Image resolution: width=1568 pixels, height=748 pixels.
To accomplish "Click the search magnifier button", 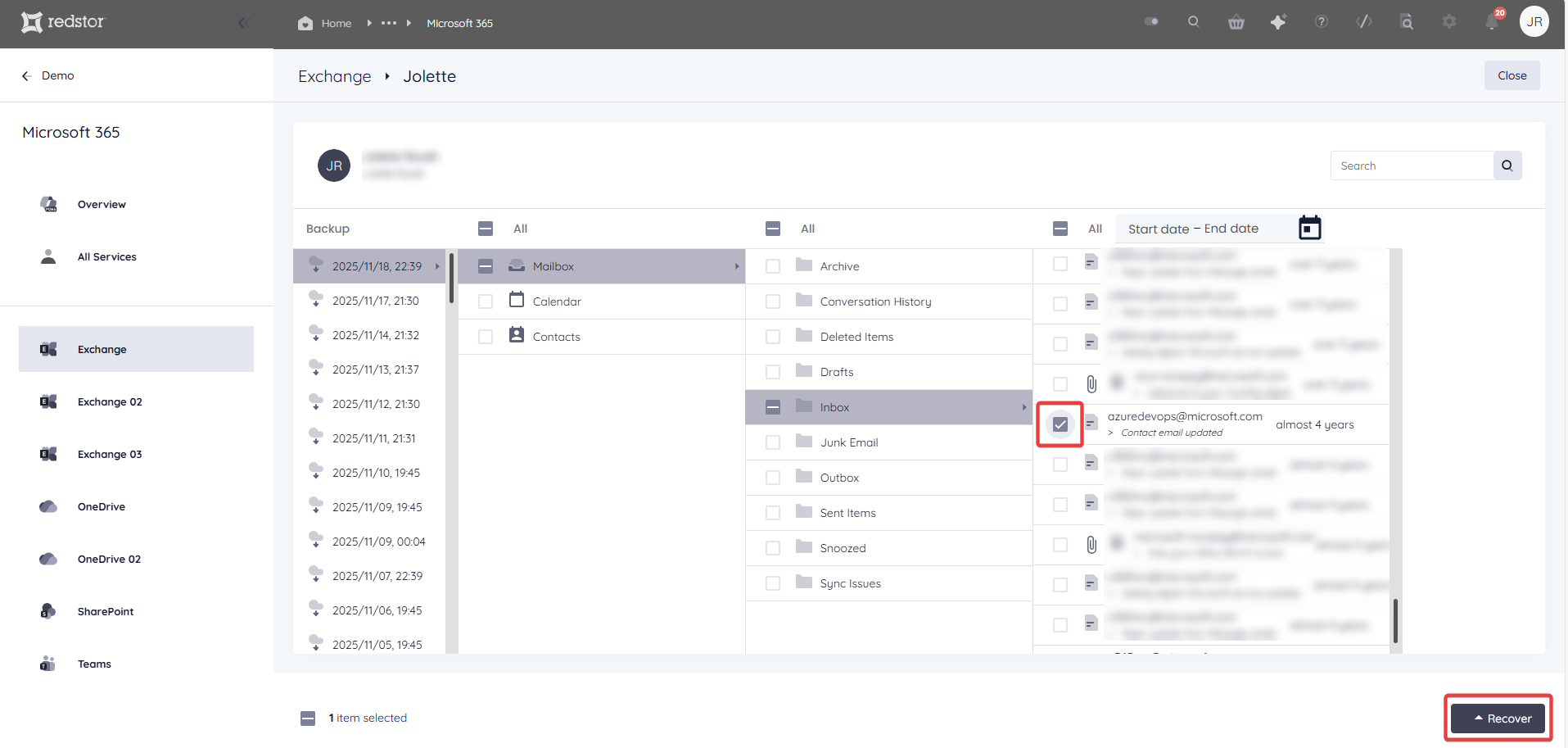I will point(1507,165).
